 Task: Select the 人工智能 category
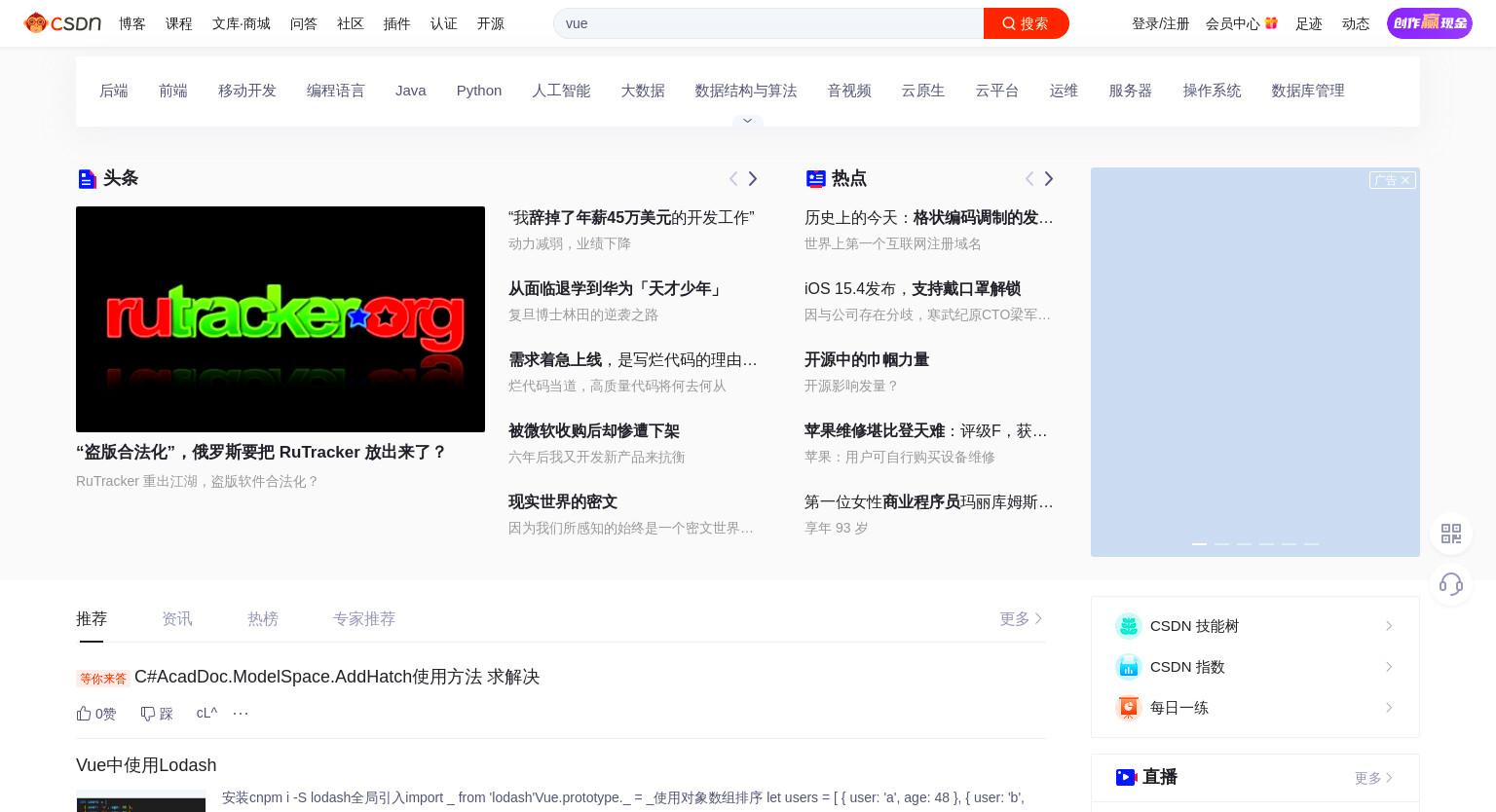click(561, 91)
